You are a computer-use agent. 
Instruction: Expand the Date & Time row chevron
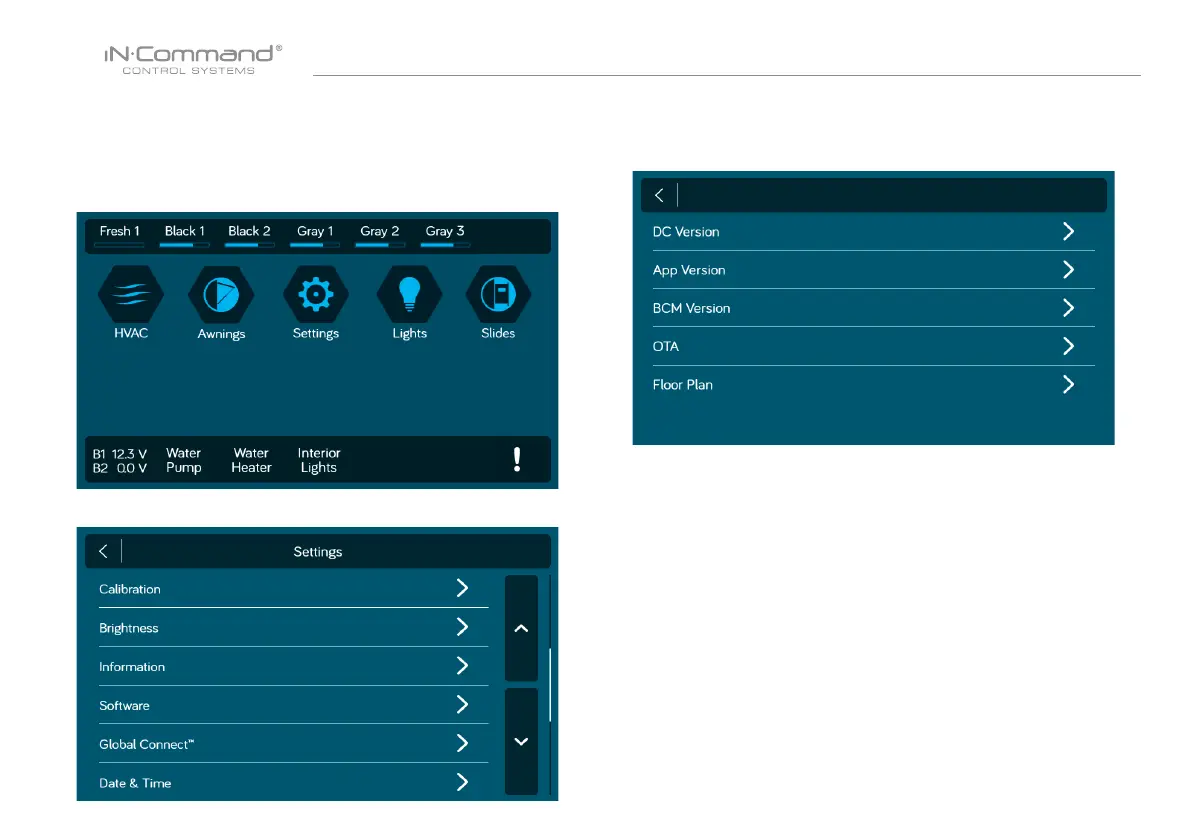click(462, 782)
